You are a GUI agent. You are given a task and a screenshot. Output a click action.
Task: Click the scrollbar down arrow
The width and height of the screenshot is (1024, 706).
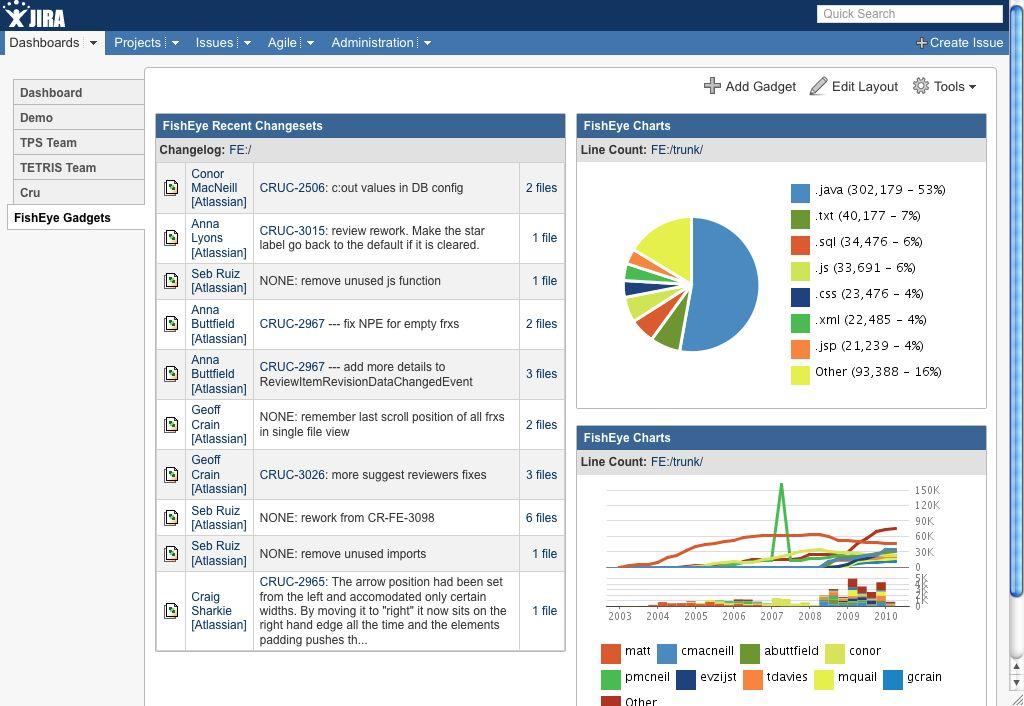click(x=1016, y=682)
